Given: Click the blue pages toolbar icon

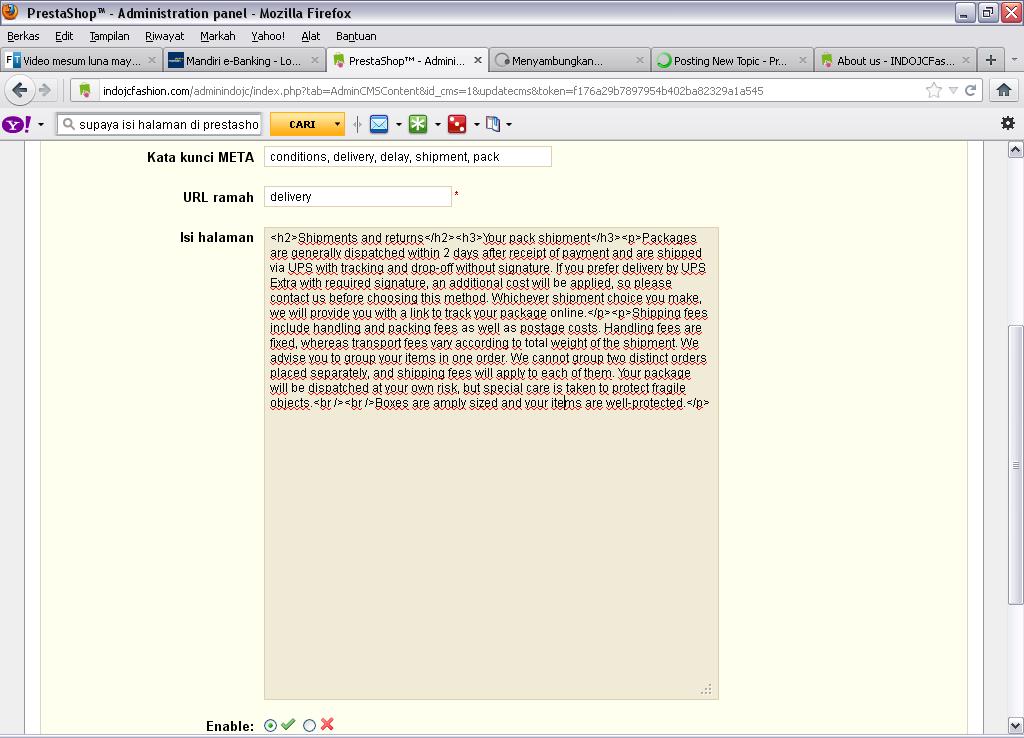Looking at the screenshot, I should [493, 124].
